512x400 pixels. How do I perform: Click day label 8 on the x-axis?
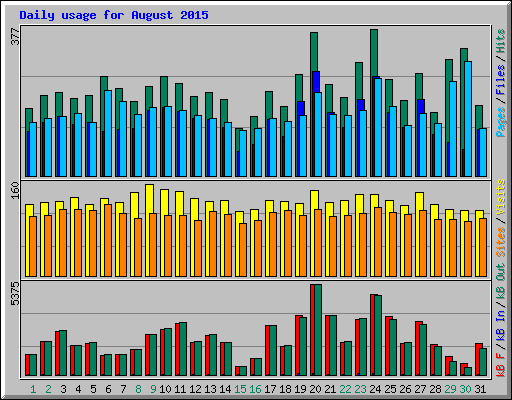[138, 389]
